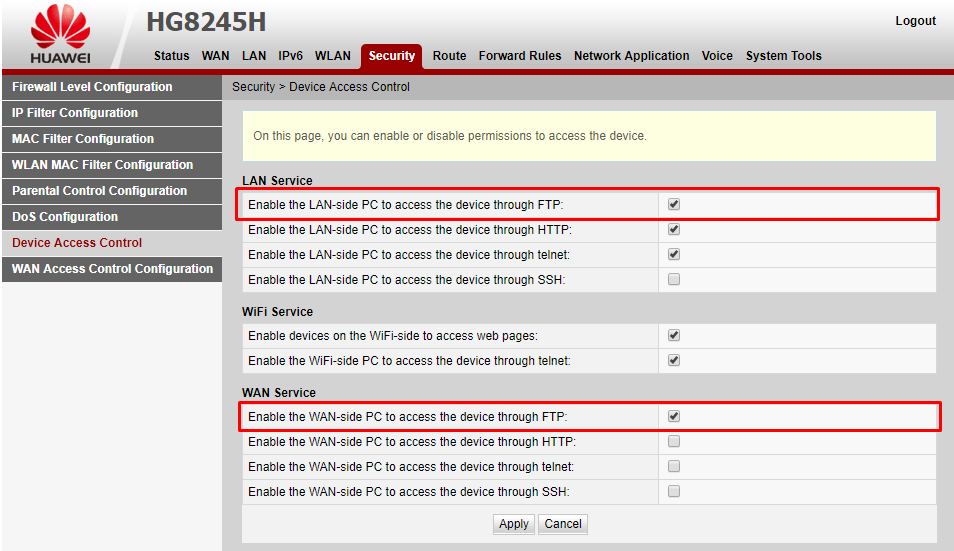Open IP Filter Configuration
Viewport: 954px width, 551px height.
point(112,113)
